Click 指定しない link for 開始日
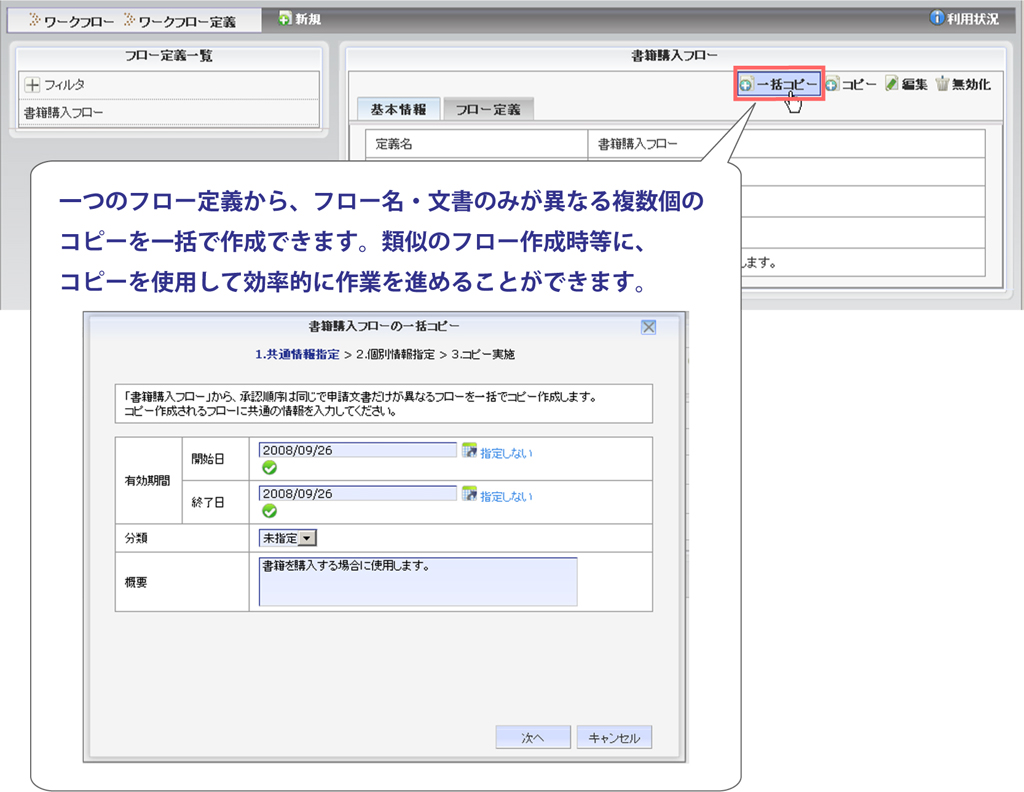The height and width of the screenshot is (792, 1024). pos(506,453)
